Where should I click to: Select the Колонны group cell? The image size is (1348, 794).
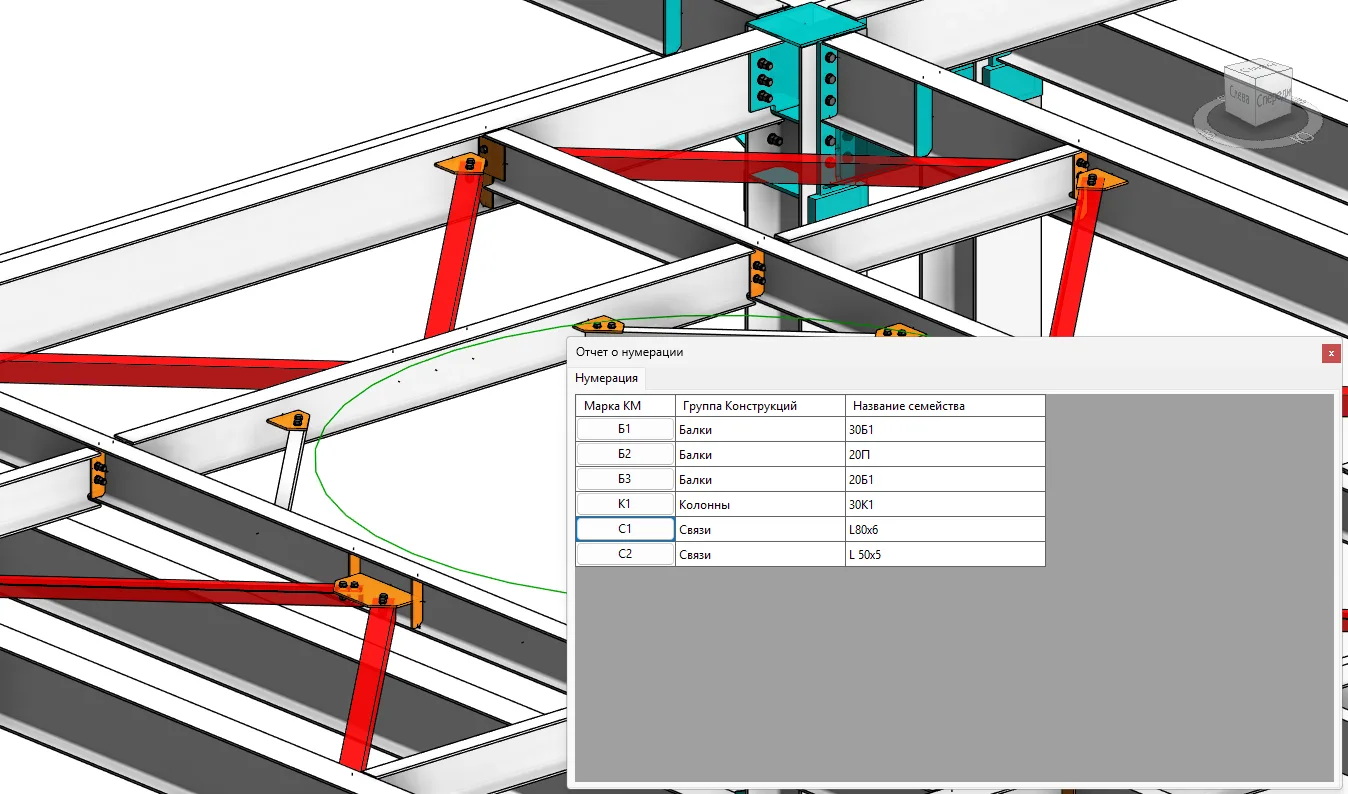click(760, 504)
